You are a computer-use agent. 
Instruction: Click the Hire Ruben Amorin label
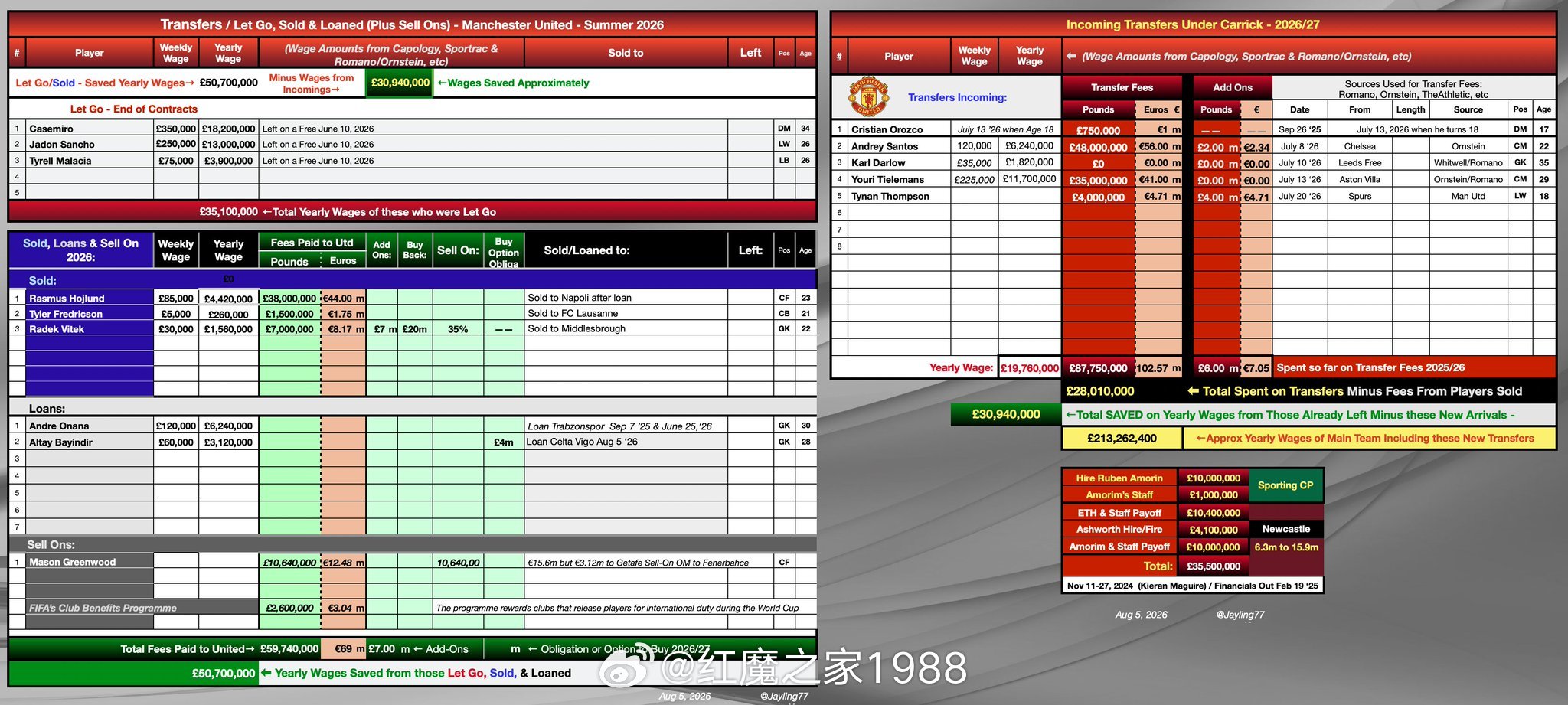click(x=1119, y=478)
